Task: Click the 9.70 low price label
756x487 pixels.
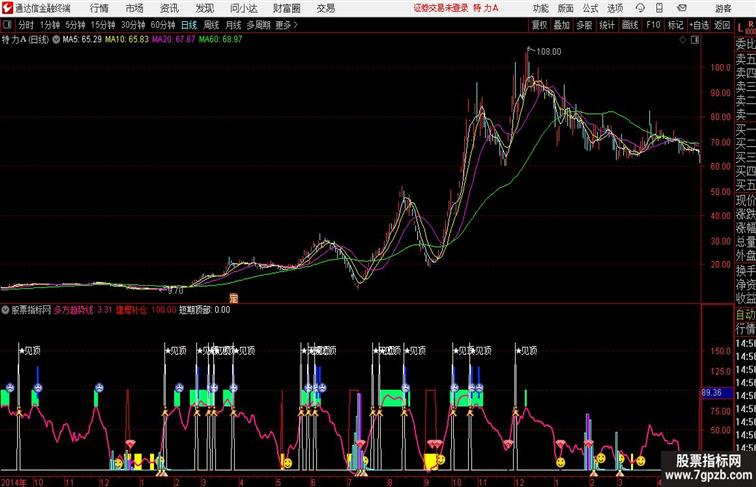Action: [x=176, y=291]
